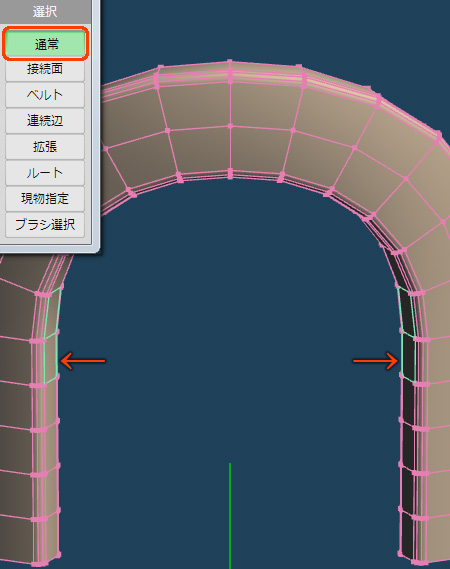The width and height of the screenshot is (450, 569).
Task: Click the right red arrow annotation
Action: pyautogui.click(x=376, y=361)
